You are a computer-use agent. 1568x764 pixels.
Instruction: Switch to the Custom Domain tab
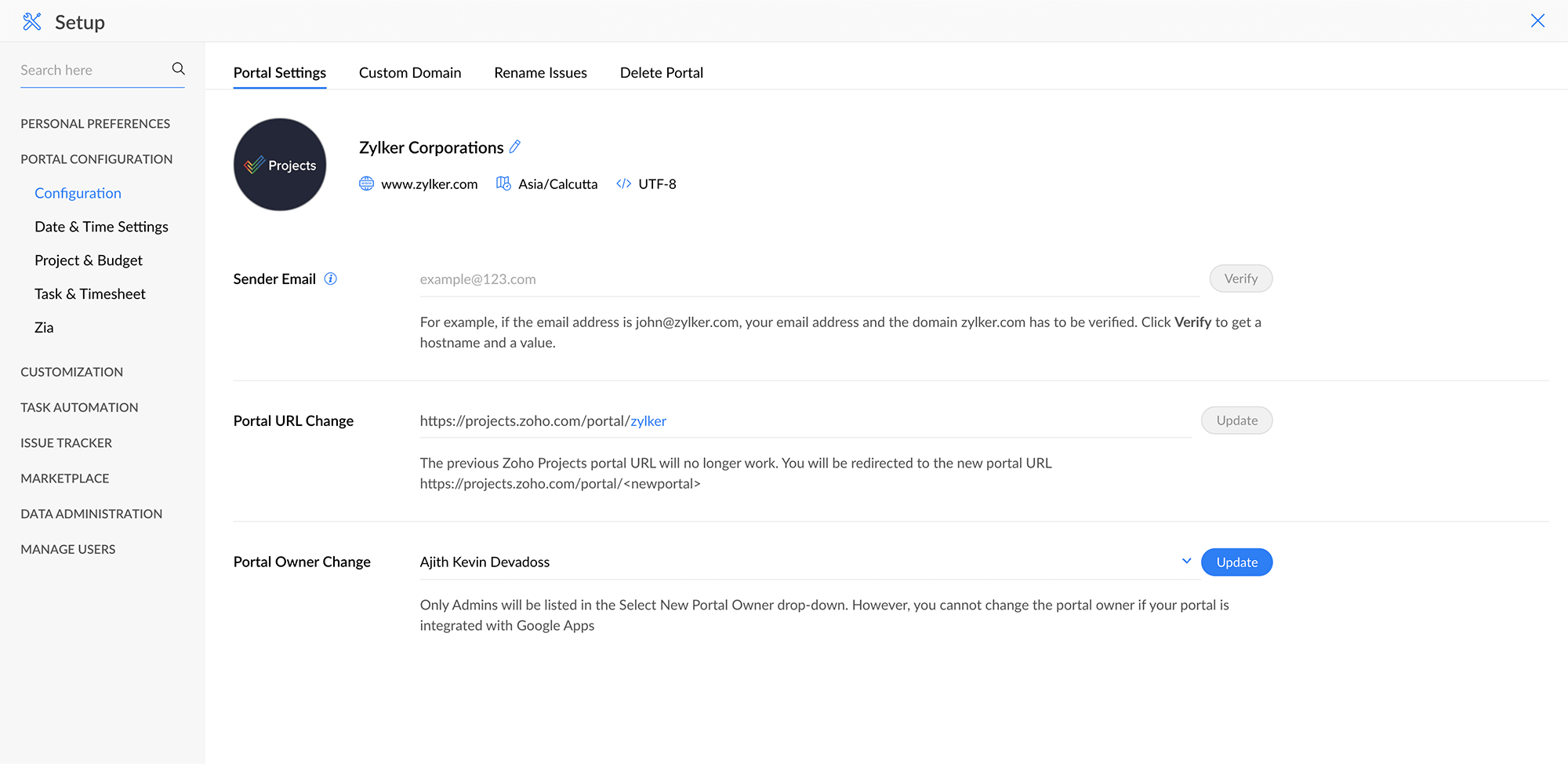410,73
